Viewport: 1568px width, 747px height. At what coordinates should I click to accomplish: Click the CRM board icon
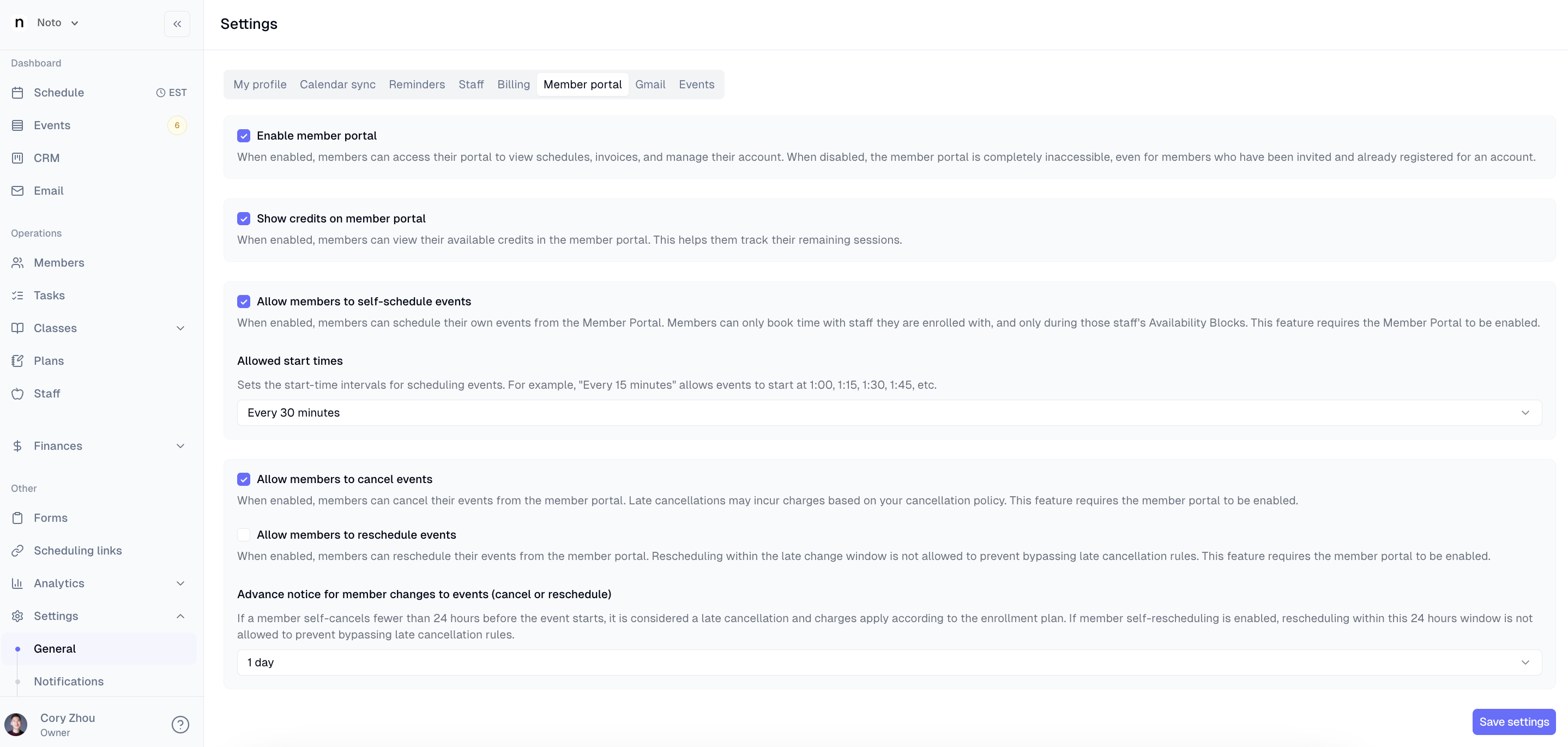[x=17, y=158]
